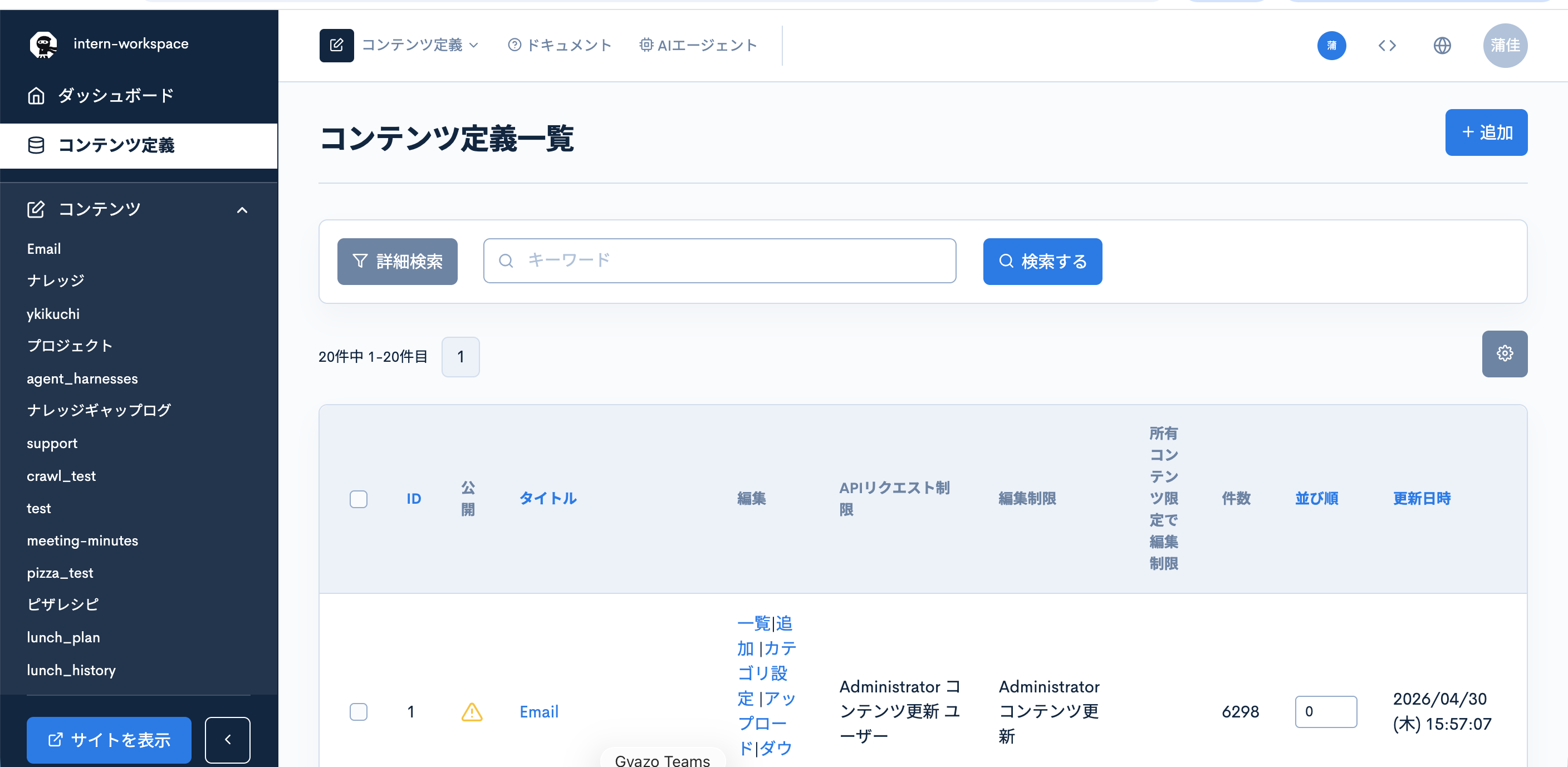This screenshot has width=1568, height=767.
Task: Sort by the タイトル column header
Action: tap(548, 499)
